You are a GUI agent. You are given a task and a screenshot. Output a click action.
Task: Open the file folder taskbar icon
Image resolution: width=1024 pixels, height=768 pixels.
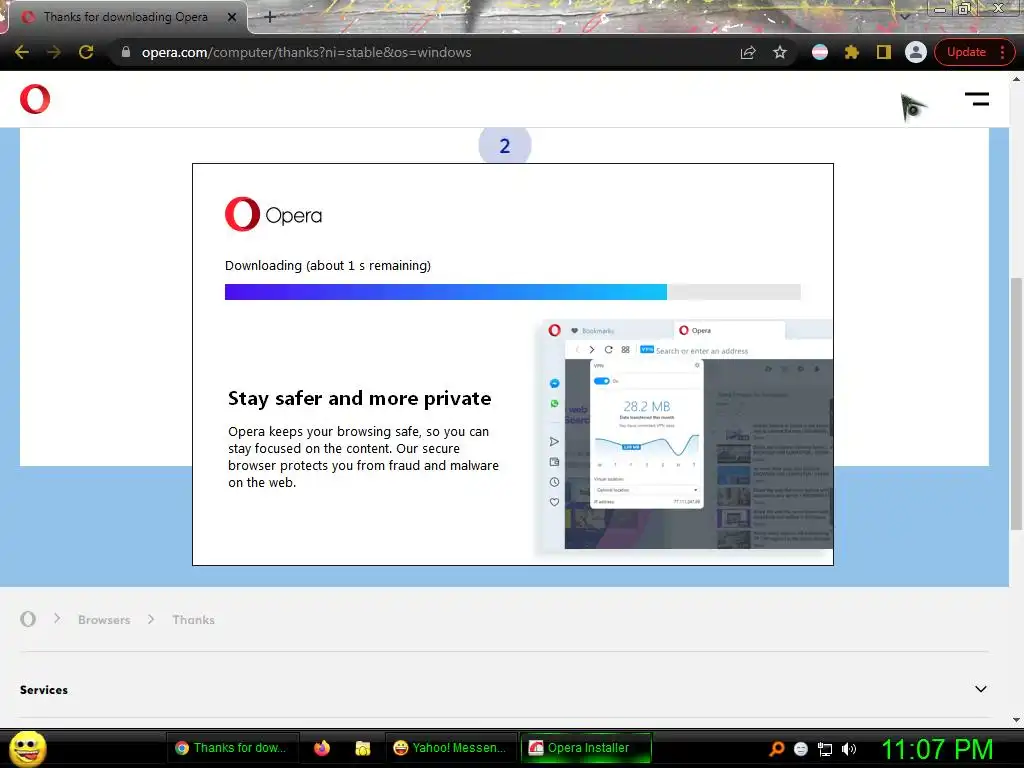pos(362,748)
